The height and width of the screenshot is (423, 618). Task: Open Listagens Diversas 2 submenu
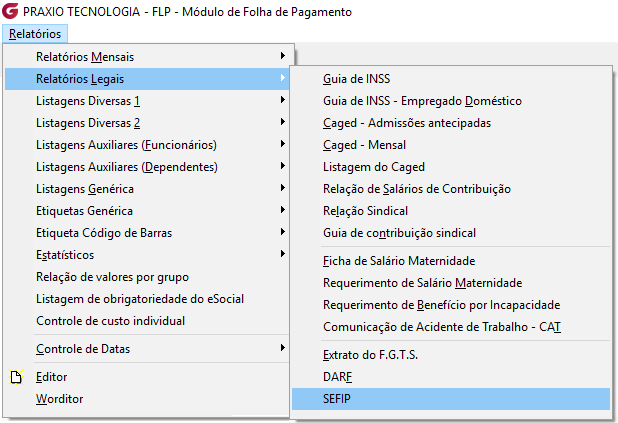click(147, 123)
